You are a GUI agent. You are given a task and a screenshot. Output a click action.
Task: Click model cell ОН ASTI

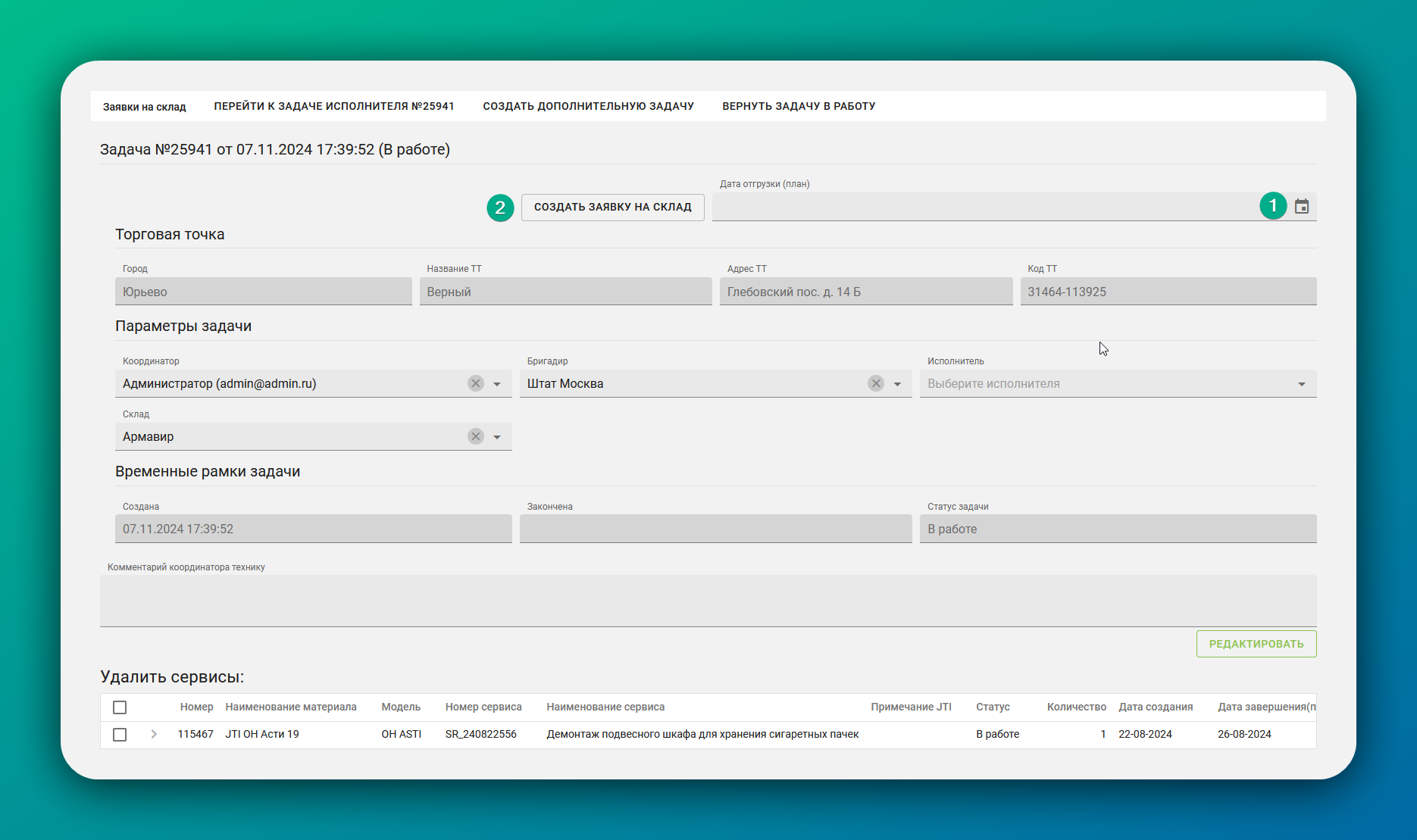402,734
